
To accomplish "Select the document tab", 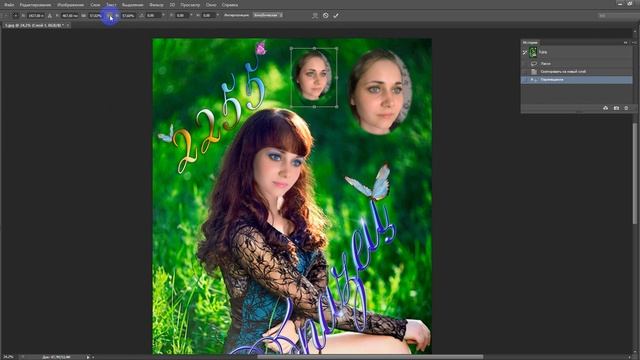I will [x=35, y=25].
